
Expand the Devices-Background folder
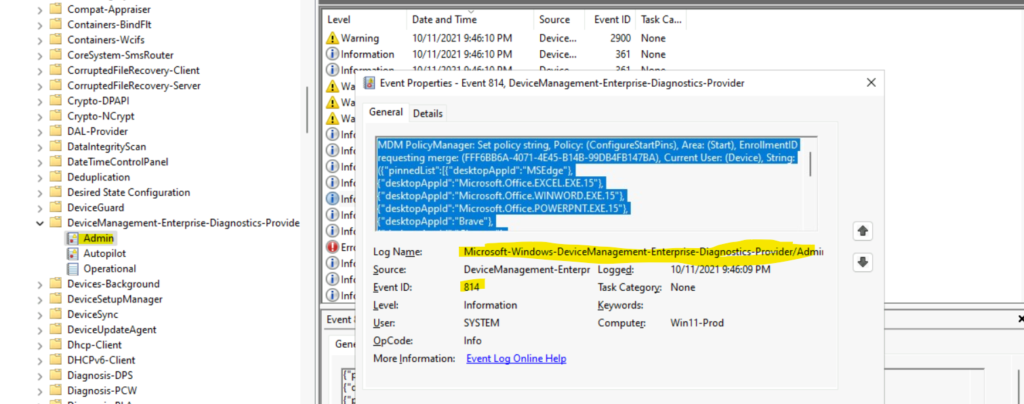click(x=40, y=284)
